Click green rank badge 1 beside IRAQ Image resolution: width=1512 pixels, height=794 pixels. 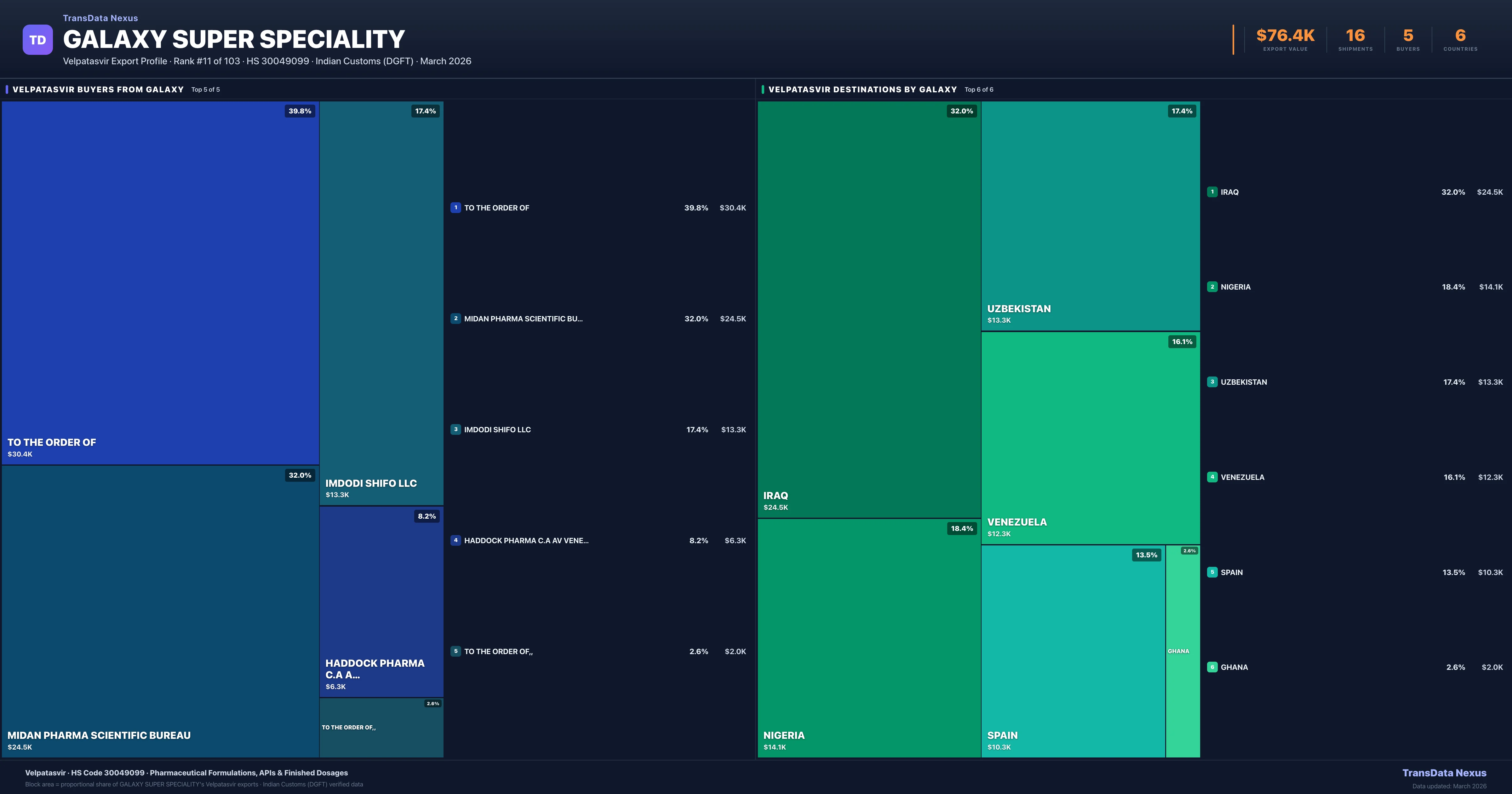tap(1212, 192)
